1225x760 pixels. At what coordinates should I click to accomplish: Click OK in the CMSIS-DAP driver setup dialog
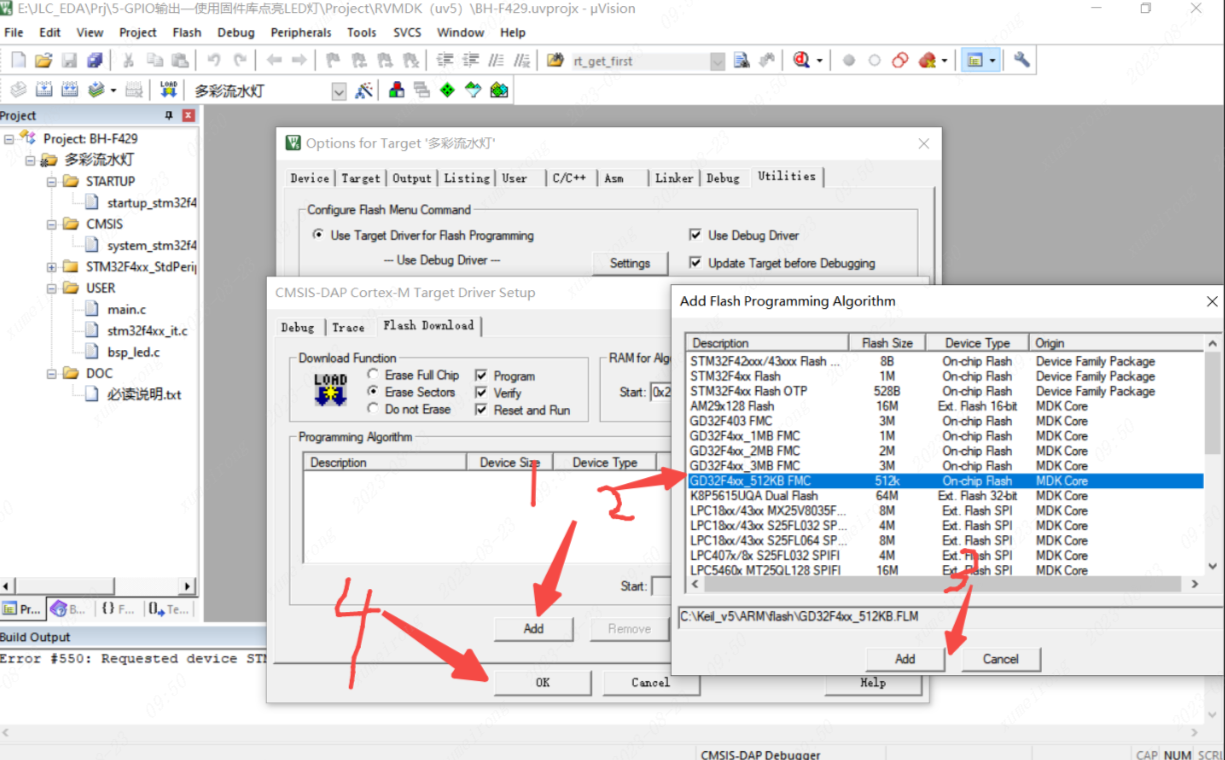(541, 682)
